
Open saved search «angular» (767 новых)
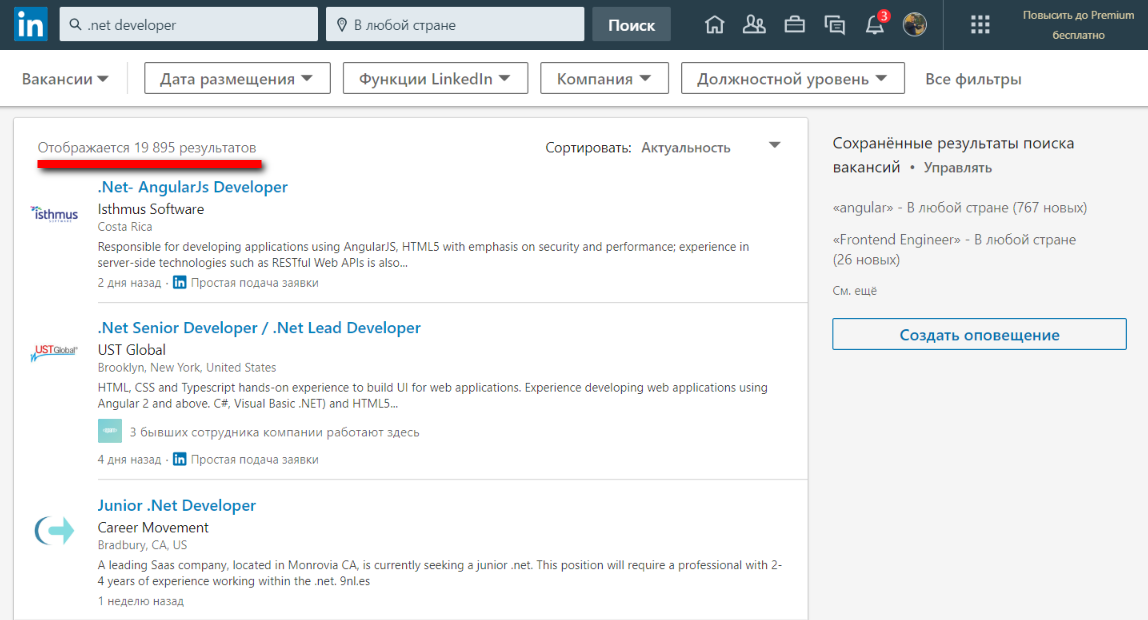960,208
